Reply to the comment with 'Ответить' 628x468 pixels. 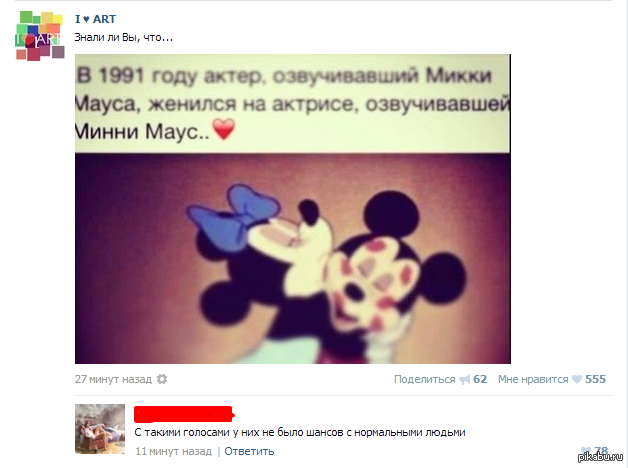[249, 451]
